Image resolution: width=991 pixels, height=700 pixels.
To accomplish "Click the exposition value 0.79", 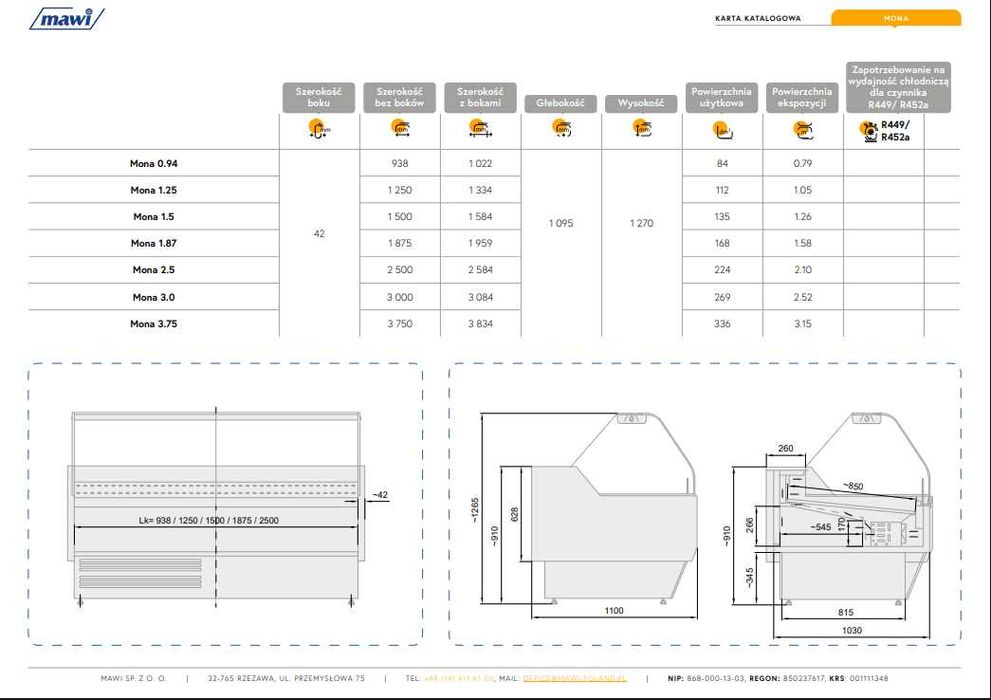I will coord(803,164).
